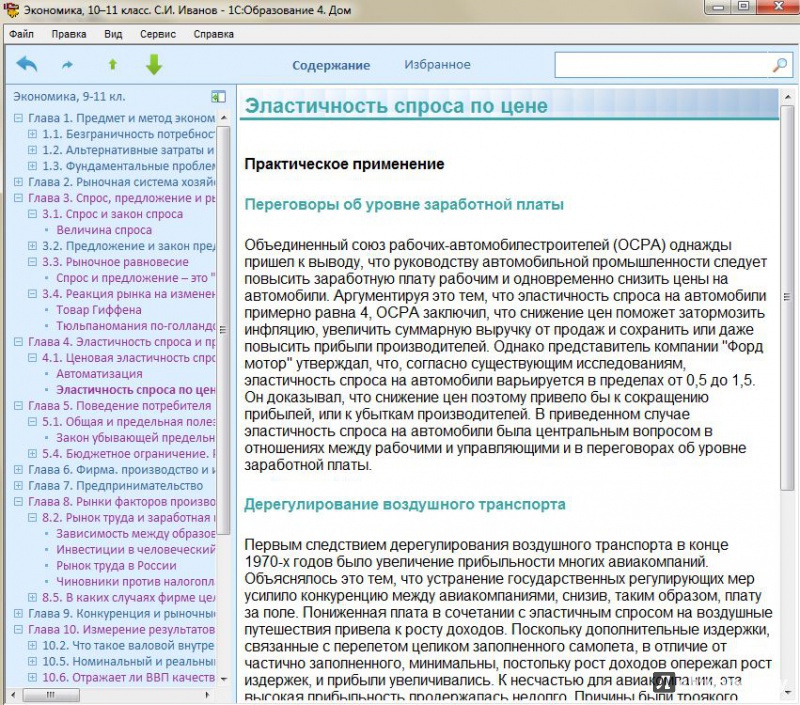Collapse section 3.4 Реакция рынка
This screenshot has height=705, width=800.
coord(32,294)
